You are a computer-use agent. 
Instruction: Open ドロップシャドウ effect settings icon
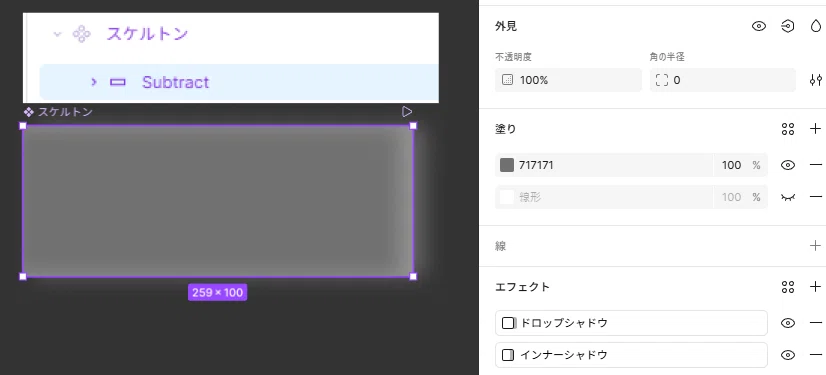tap(508, 323)
